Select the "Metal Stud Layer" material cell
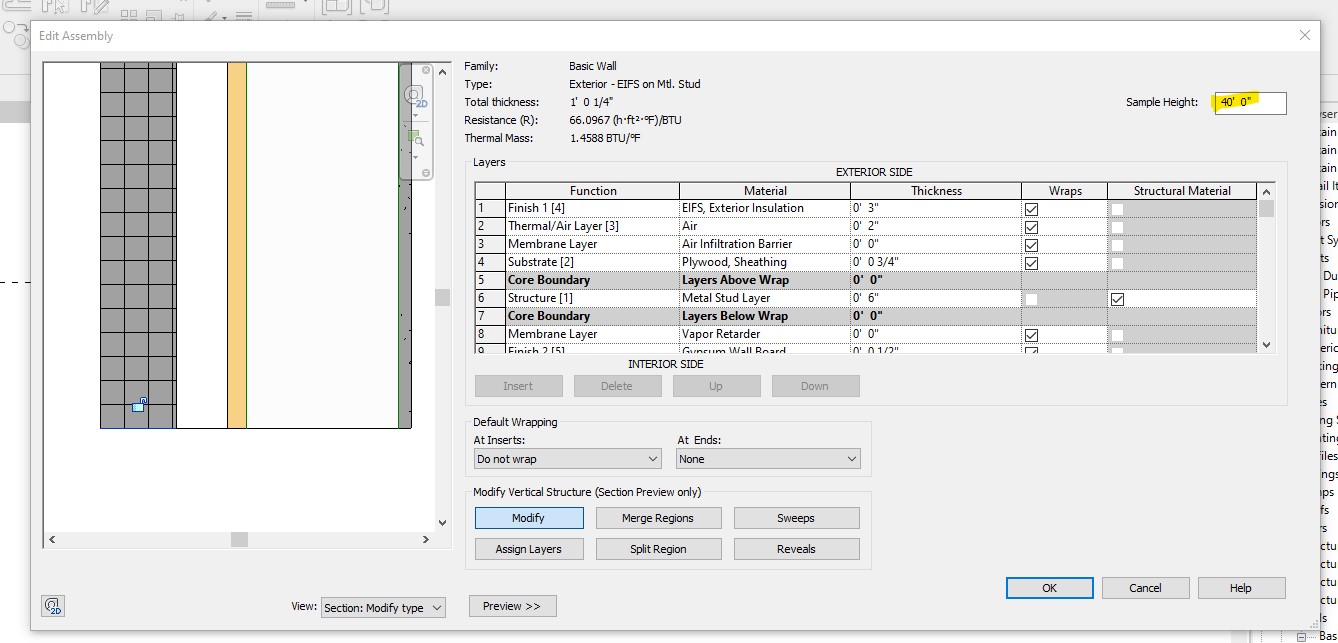The image size is (1338, 643). [x=765, y=298]
